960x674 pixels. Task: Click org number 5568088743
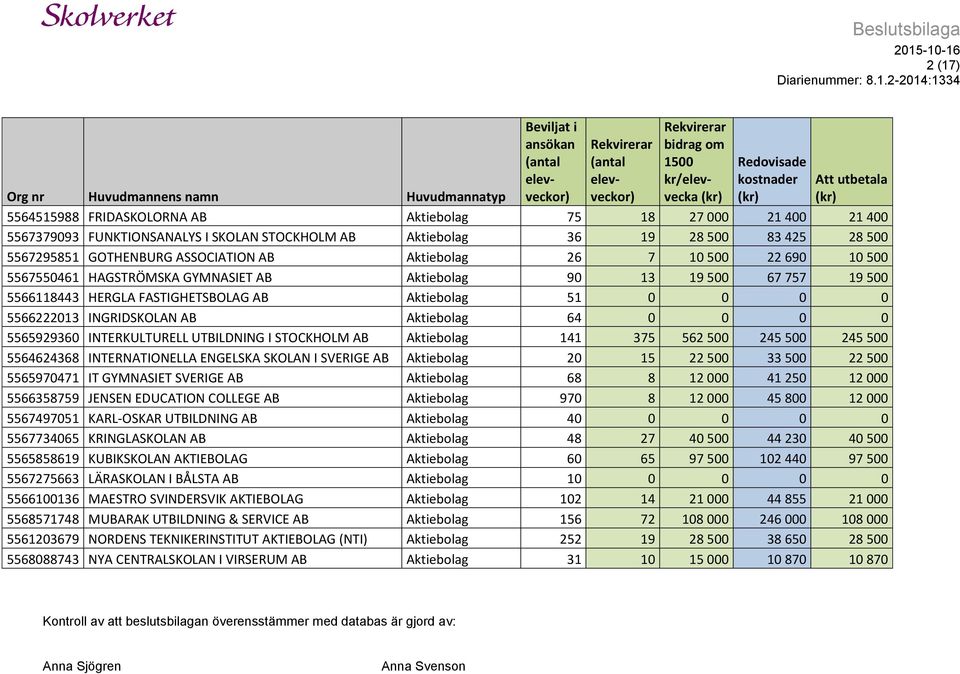43,560
